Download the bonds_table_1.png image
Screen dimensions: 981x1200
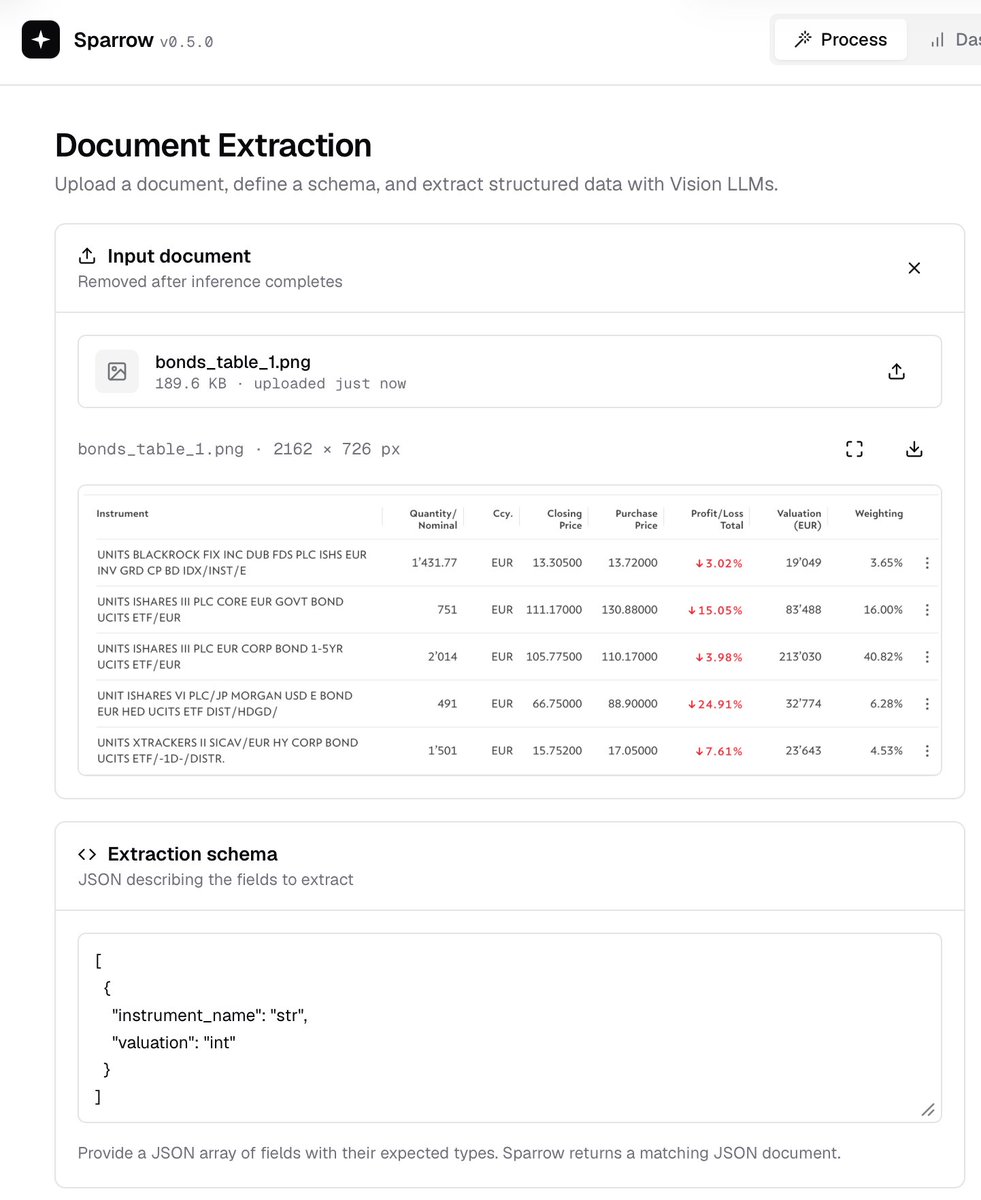914,449
